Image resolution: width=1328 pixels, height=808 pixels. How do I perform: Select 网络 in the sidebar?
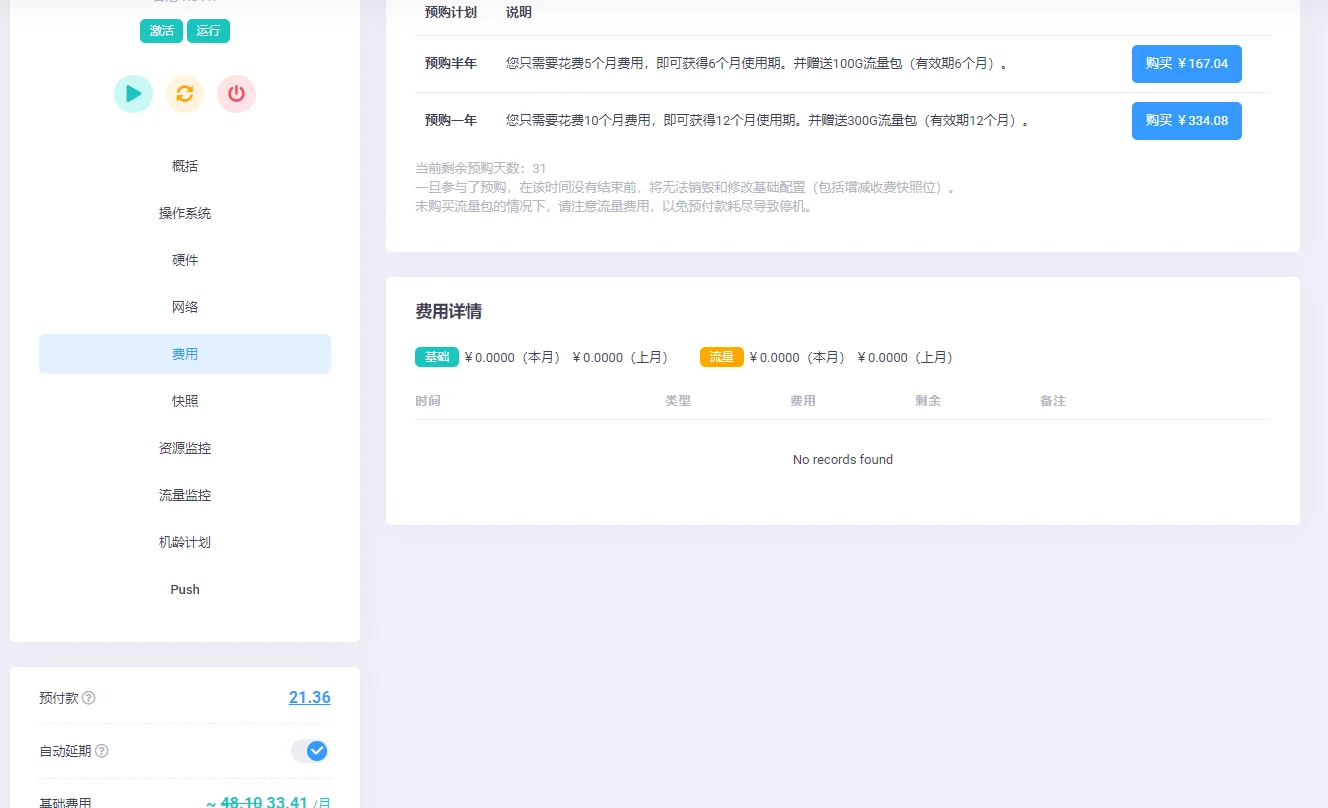point(185,307)
